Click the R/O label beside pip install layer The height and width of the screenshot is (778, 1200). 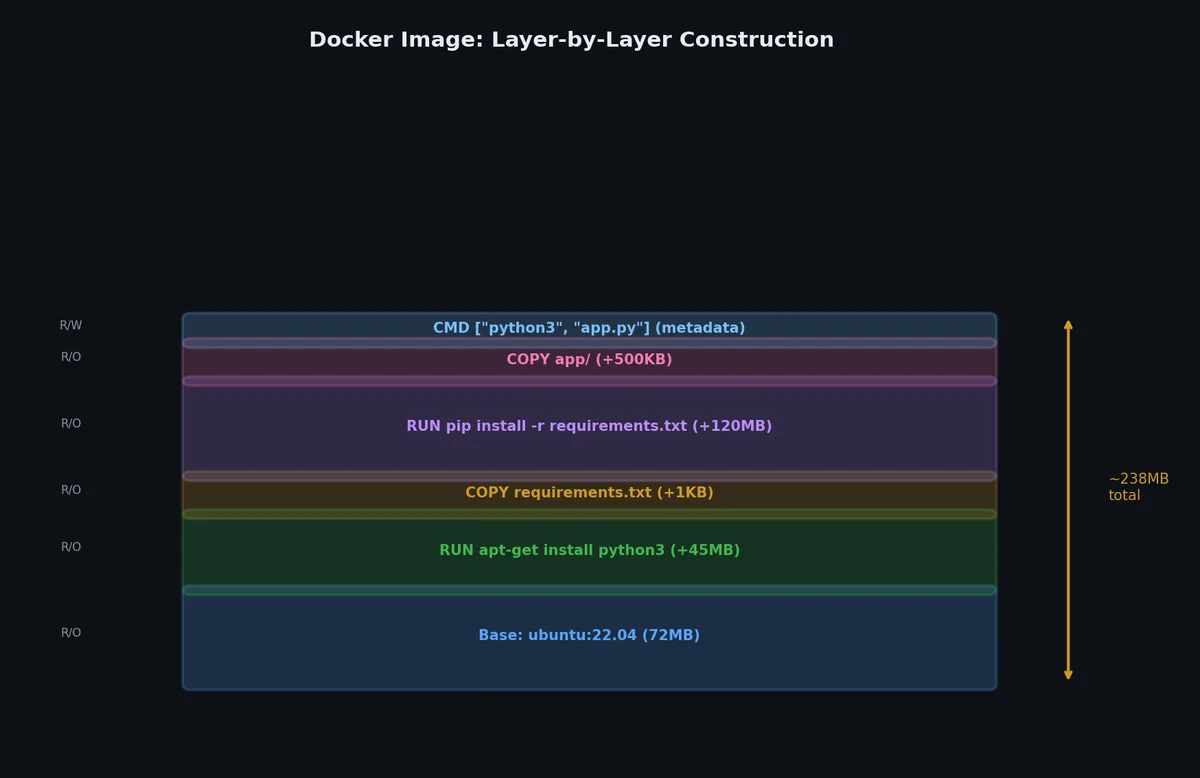(x=71, y=424)
